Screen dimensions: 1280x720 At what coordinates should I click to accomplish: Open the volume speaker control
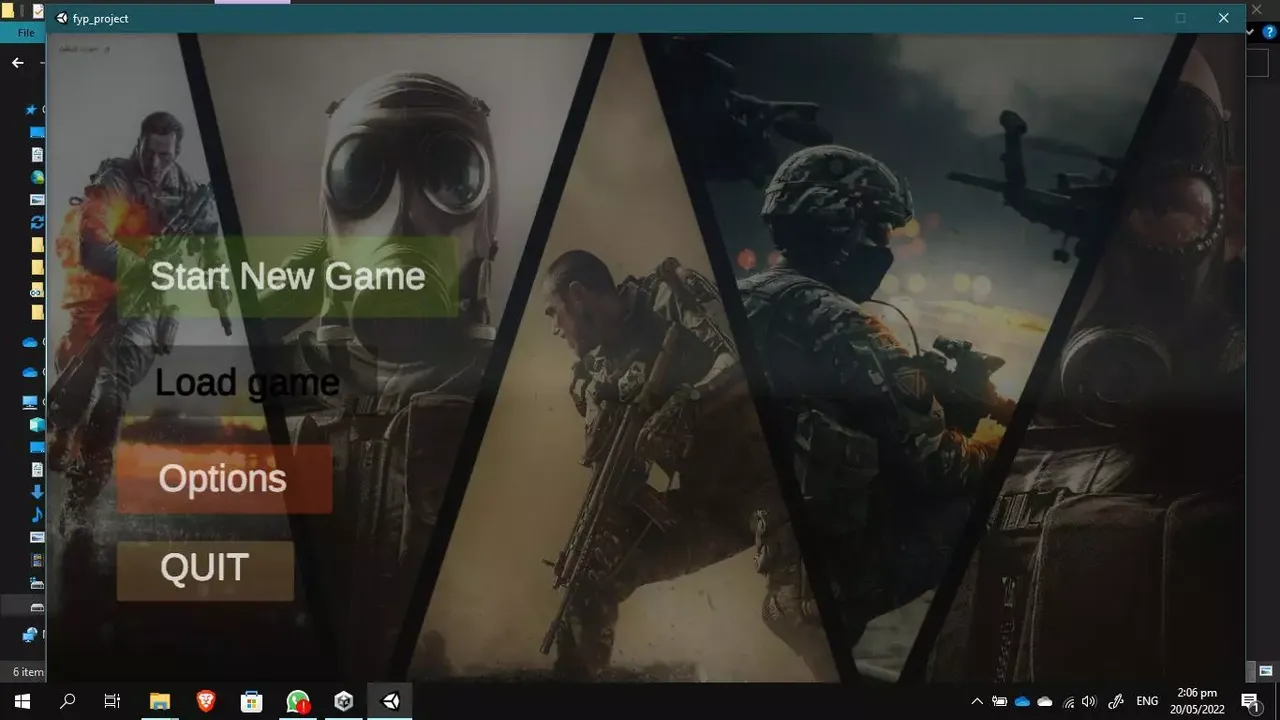pos(1089,701)
